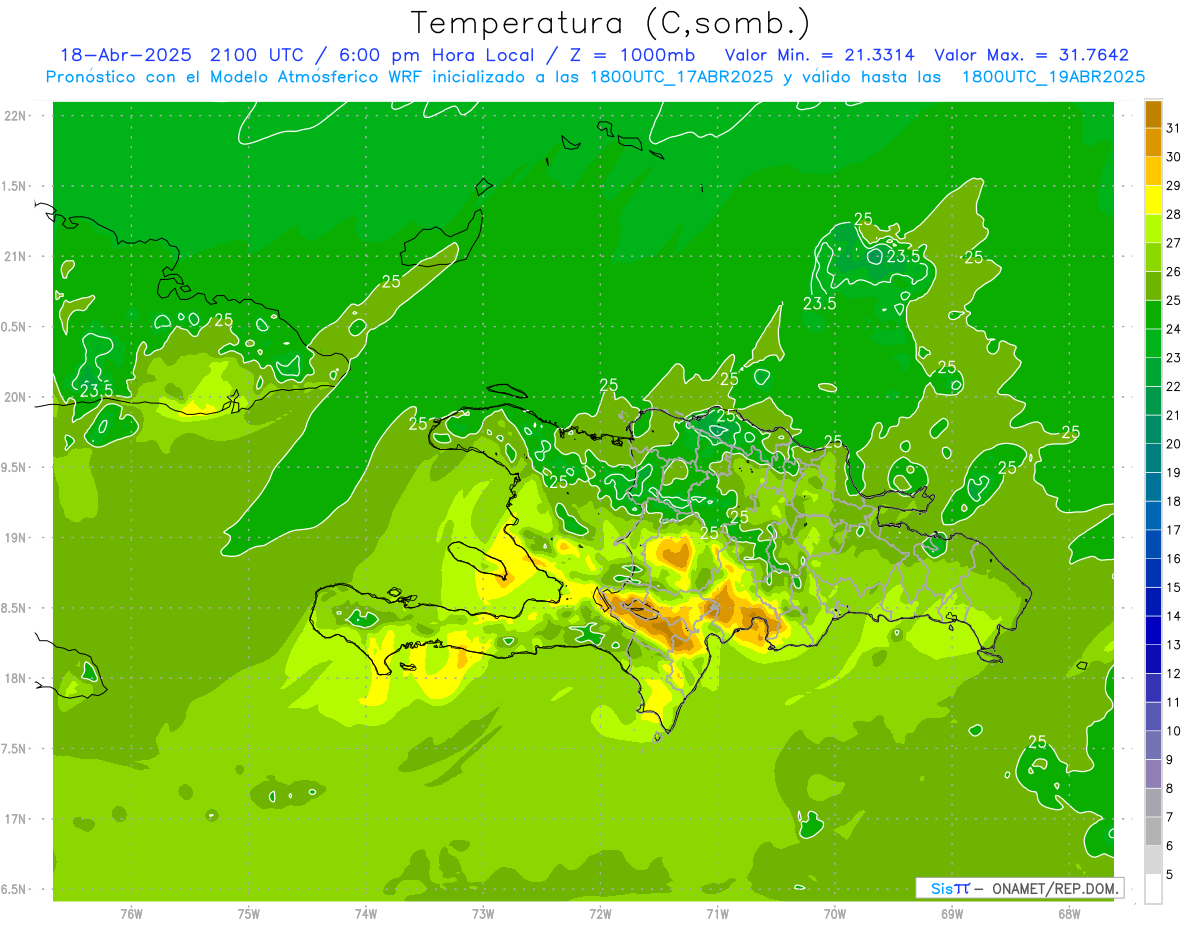Click the '73W' longitude label
1200x927 pixels.
[483, 913]
